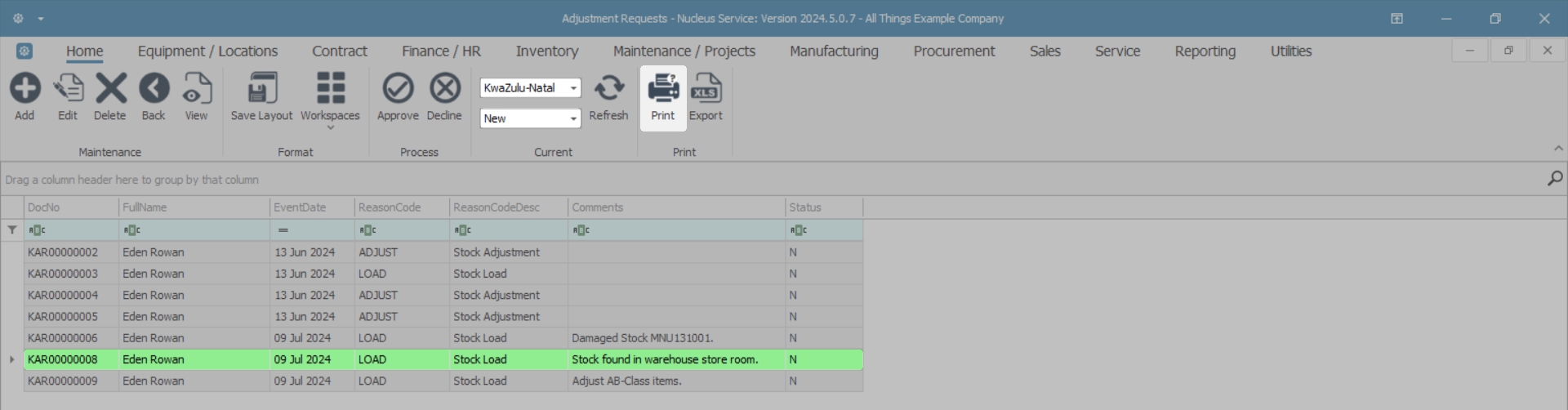Collapse the ribbon with the chevron
This screenshot has width=1568, height=410.
pyautogui.click(x=1558, y=149)
